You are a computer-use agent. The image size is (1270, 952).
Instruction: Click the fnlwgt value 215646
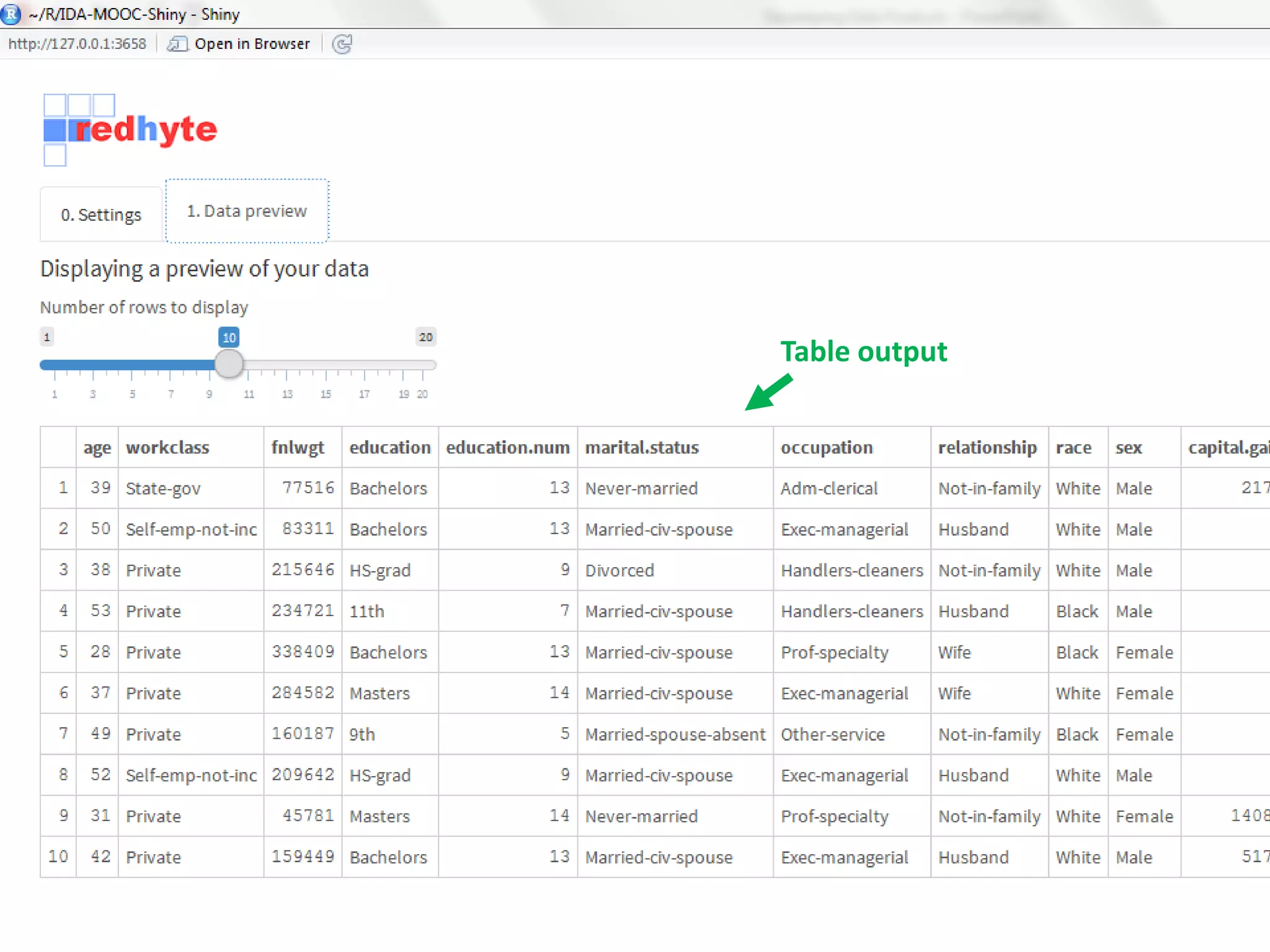click(x=303, y=570)
